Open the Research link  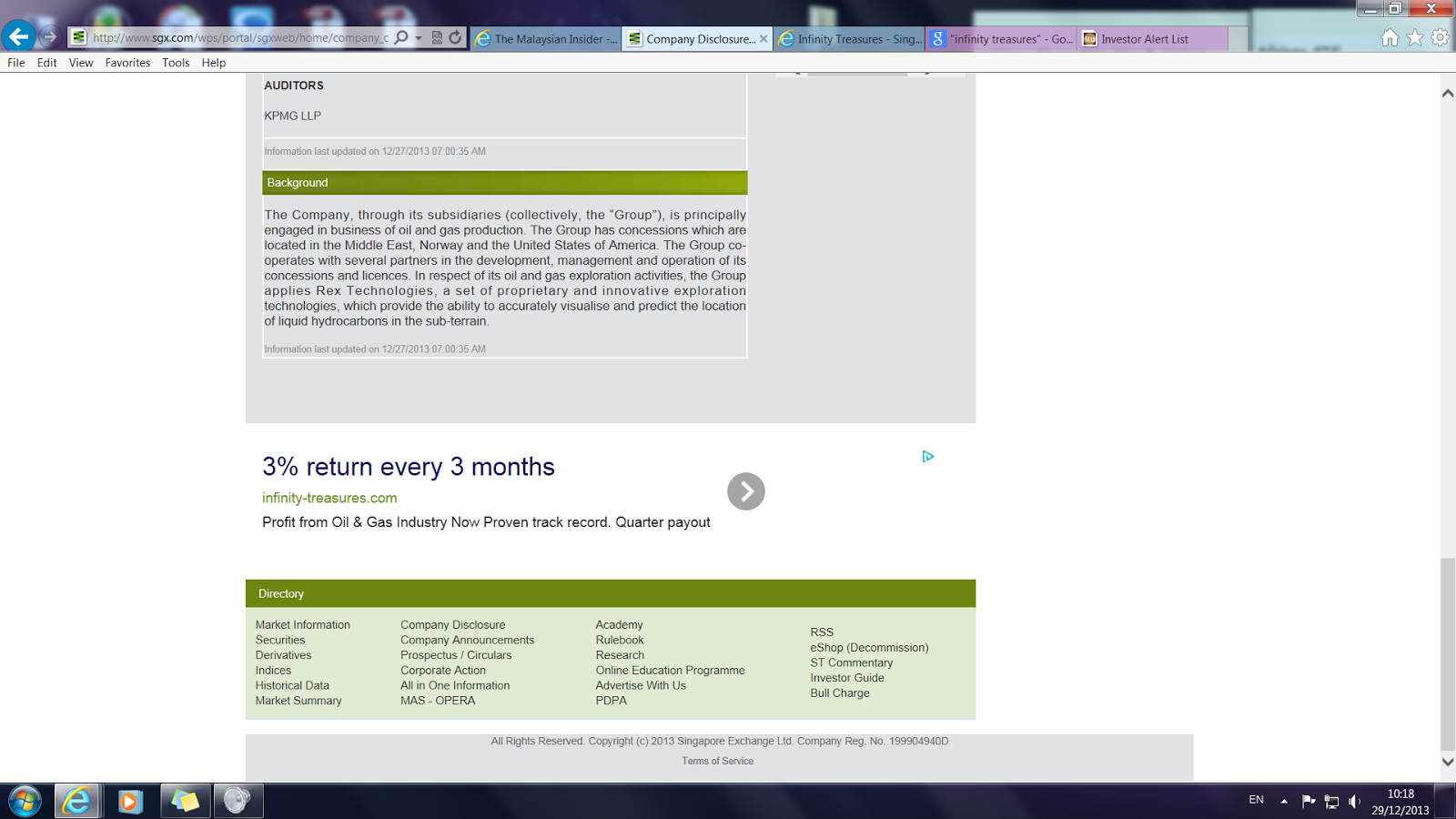(x=620, y=655)
